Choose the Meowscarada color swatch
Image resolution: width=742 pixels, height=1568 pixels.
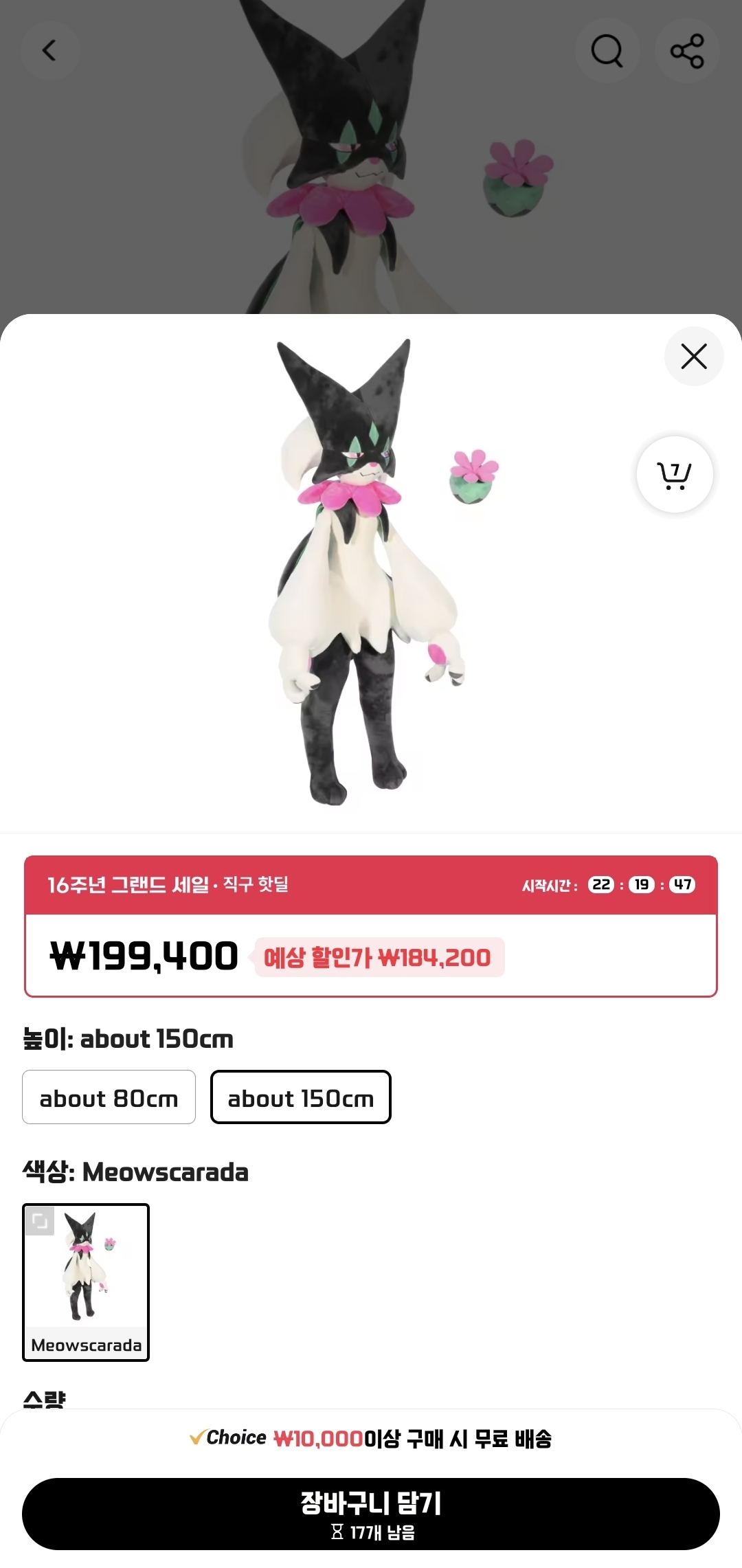86,1282
